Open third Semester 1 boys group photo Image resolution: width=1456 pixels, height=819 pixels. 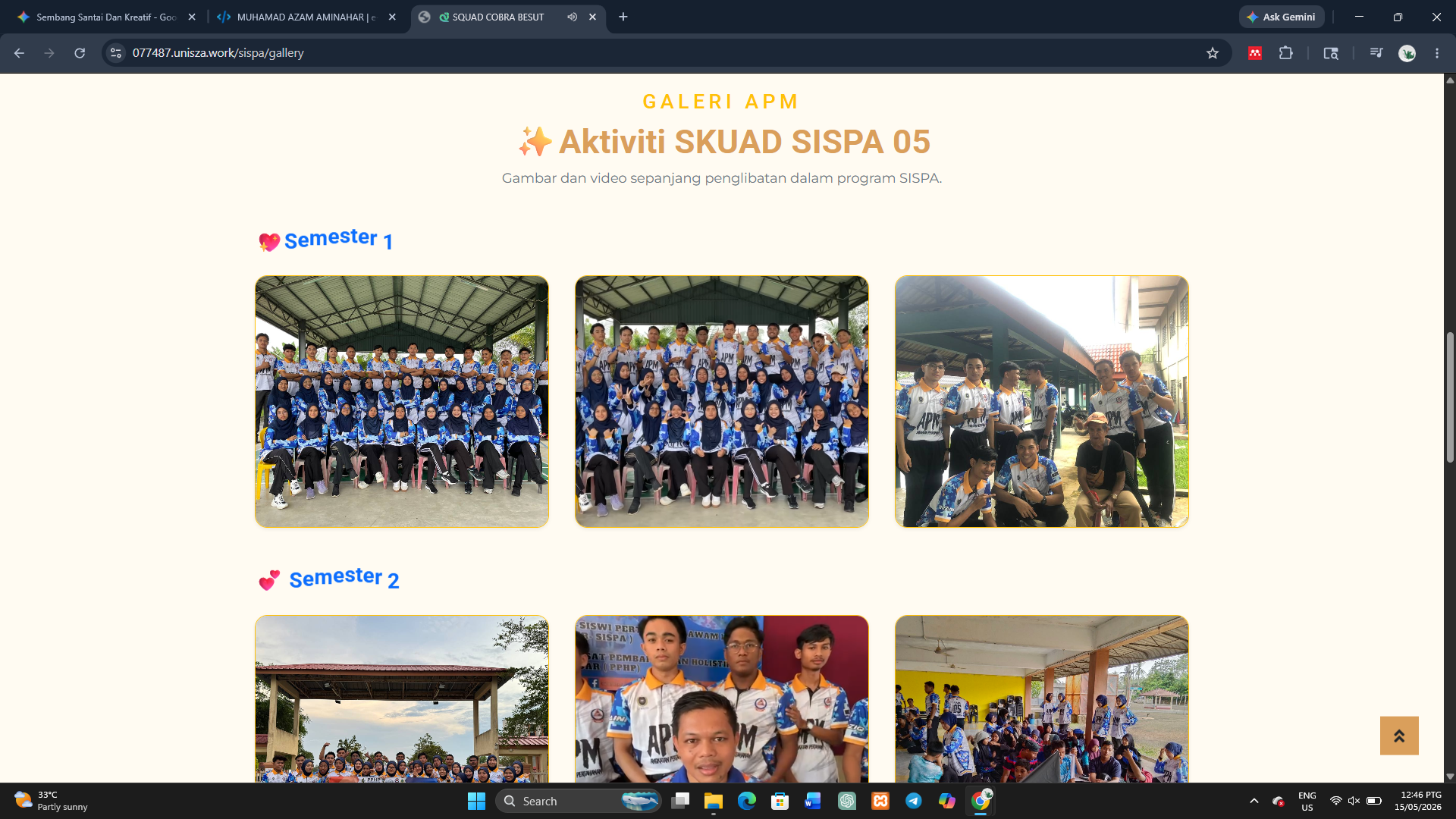pos(1042,401)
